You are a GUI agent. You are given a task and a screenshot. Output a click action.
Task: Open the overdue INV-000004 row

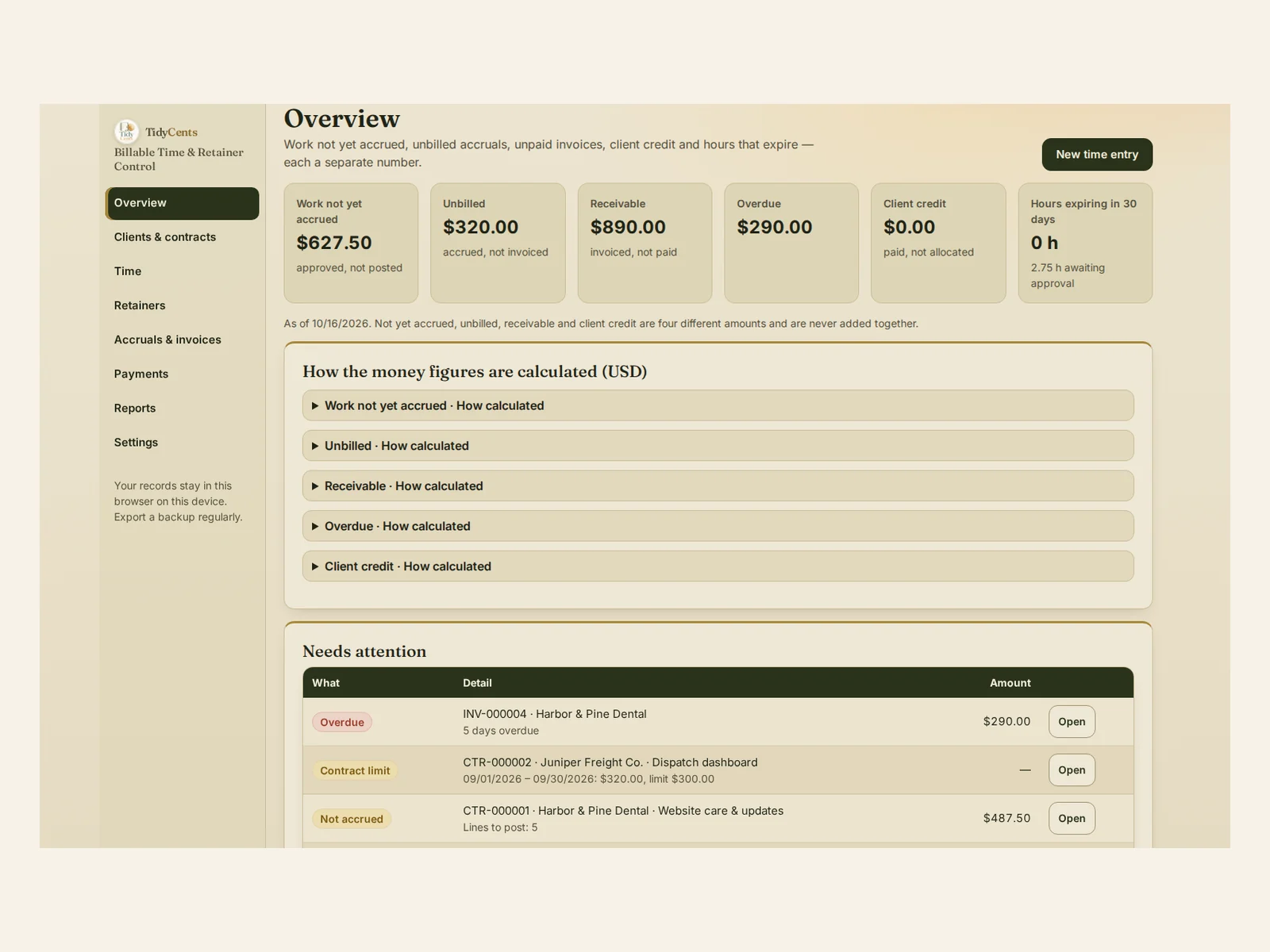click(x=1072, y=722)
